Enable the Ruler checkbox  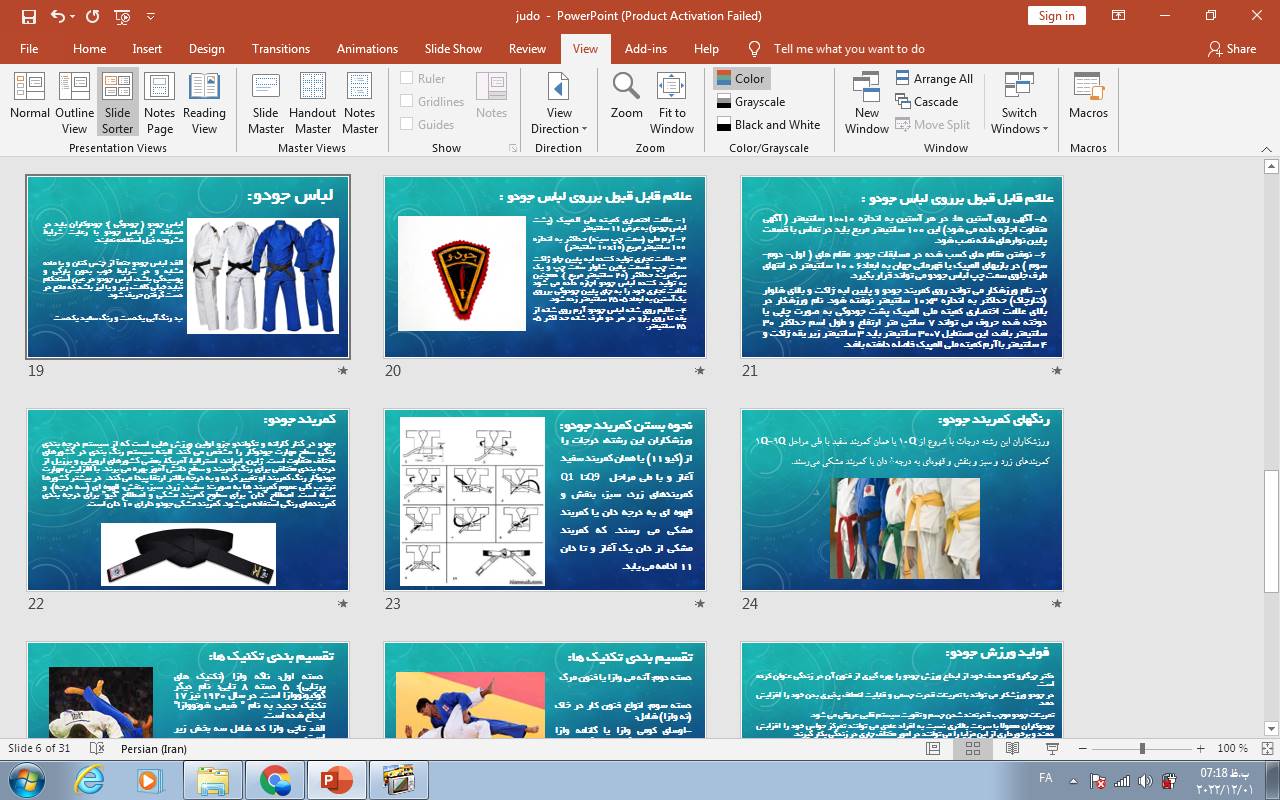[x=407, y=78]
